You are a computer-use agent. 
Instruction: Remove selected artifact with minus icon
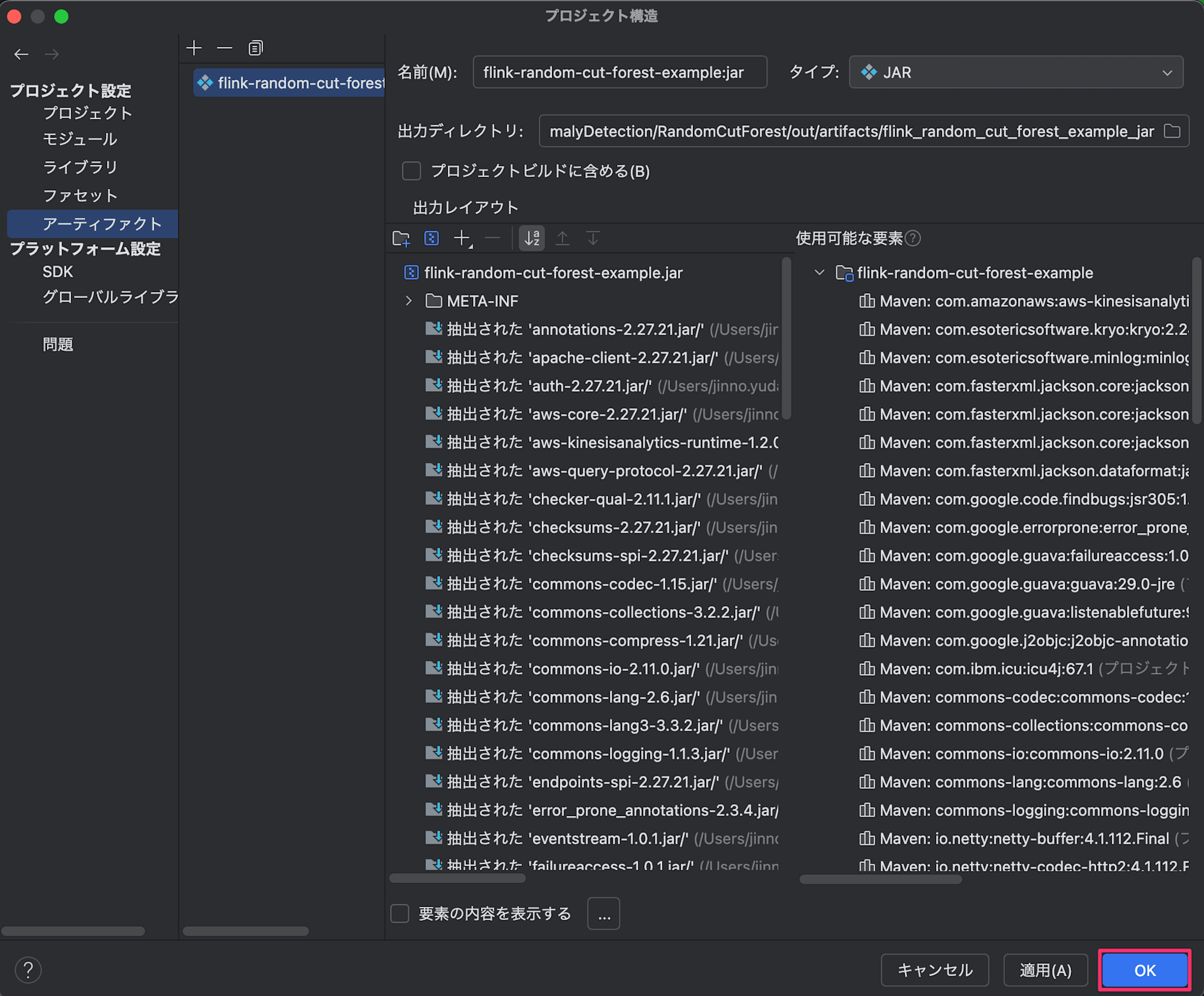(x=225, y=48)
